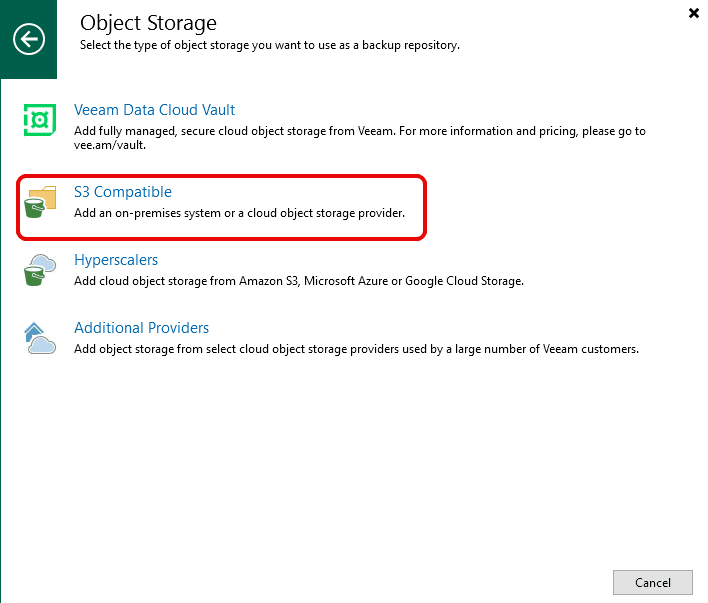Viewport: 708px width, 603px height.
Task: Click the Object Storage heading
Action: [148, 22]
